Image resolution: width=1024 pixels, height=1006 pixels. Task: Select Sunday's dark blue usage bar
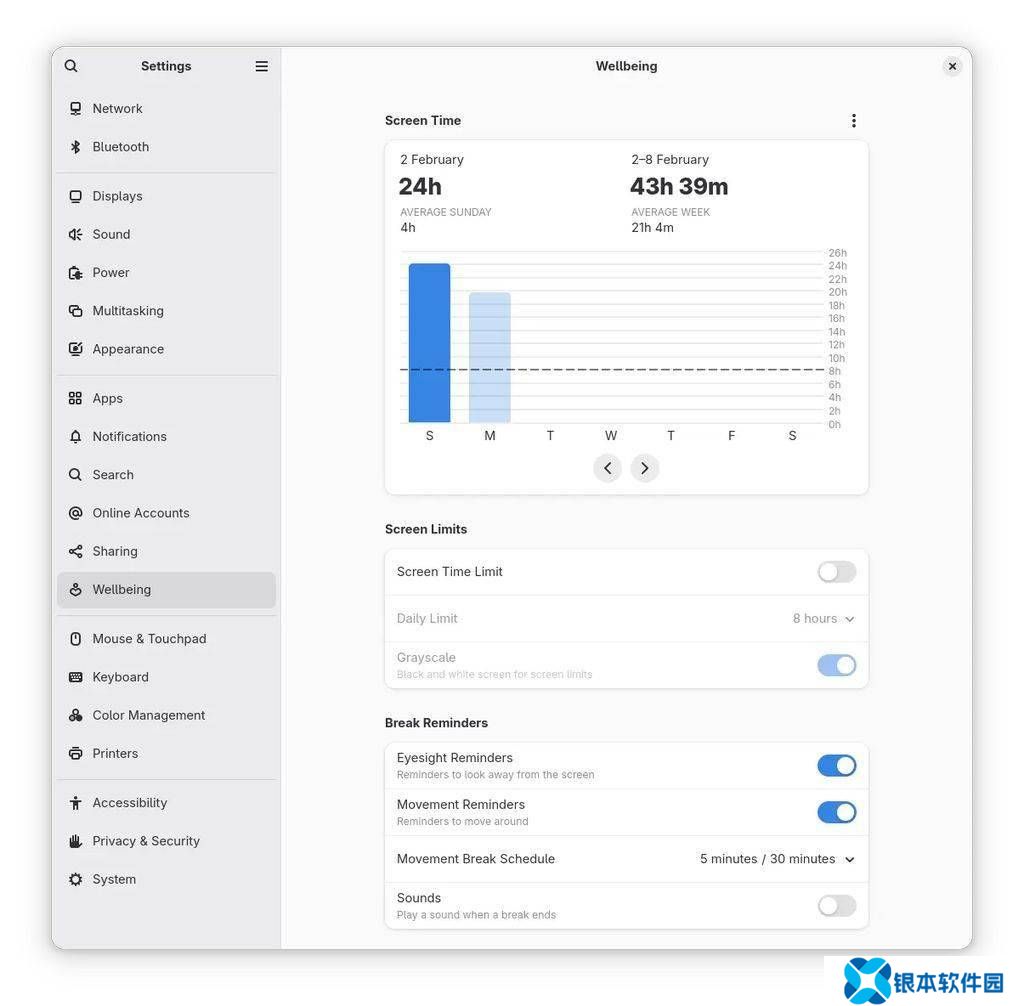pyautogui.click(x=429, y=343)
